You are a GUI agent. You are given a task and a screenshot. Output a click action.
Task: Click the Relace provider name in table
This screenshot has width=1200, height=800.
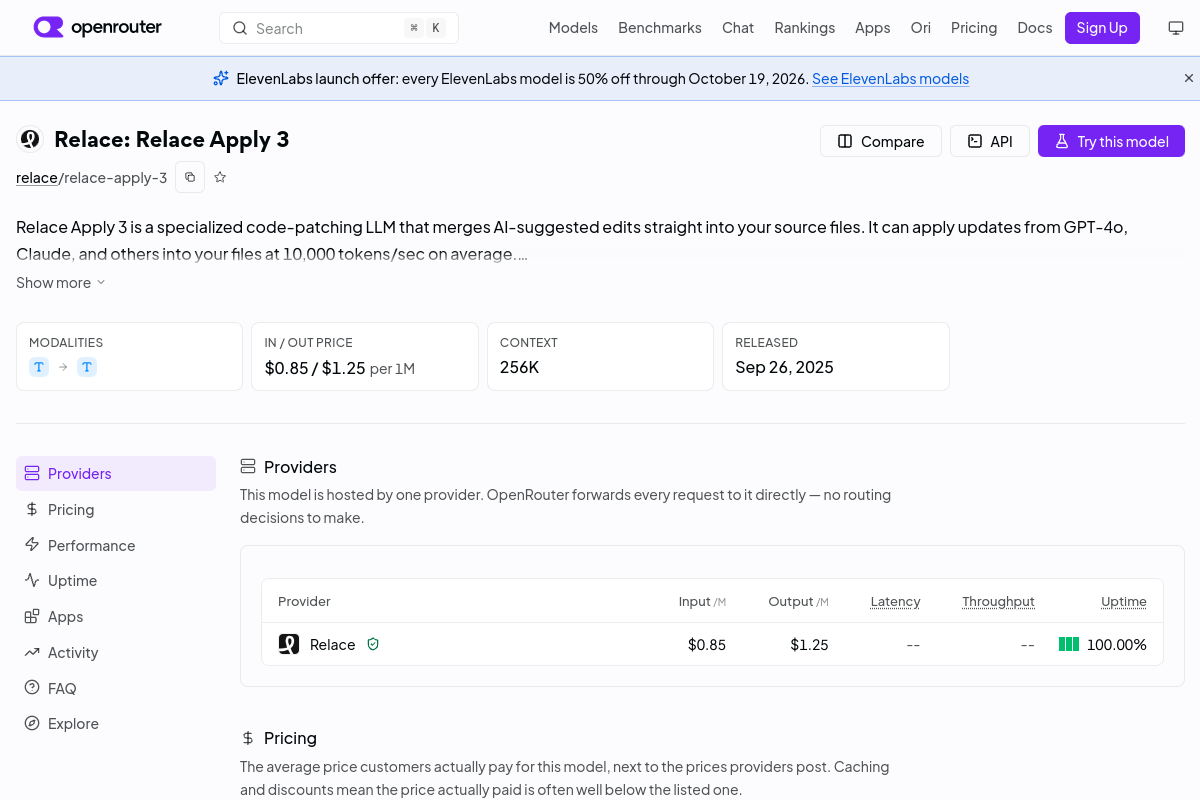point(332,644)
